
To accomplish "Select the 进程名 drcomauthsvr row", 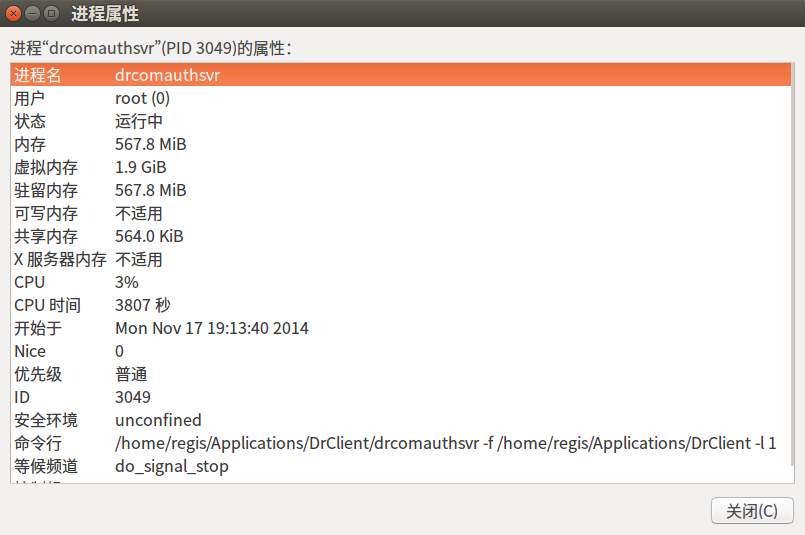I will 401,75.
